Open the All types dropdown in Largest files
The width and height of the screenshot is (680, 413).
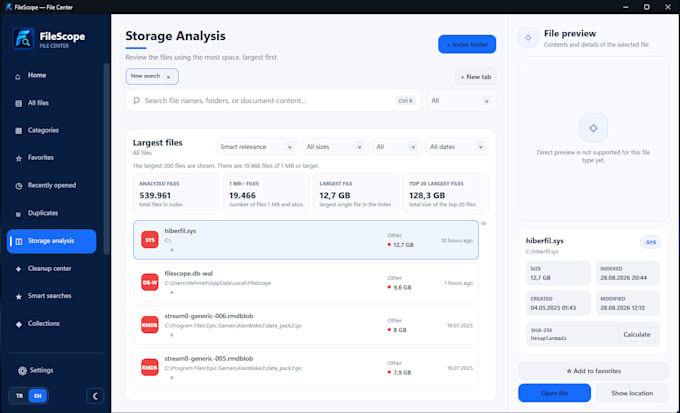396,147
